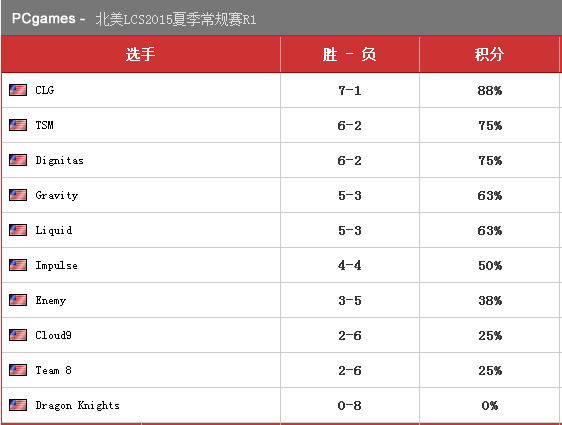Click the 积分 column header
562x425 pixels.
coord(489,54)
